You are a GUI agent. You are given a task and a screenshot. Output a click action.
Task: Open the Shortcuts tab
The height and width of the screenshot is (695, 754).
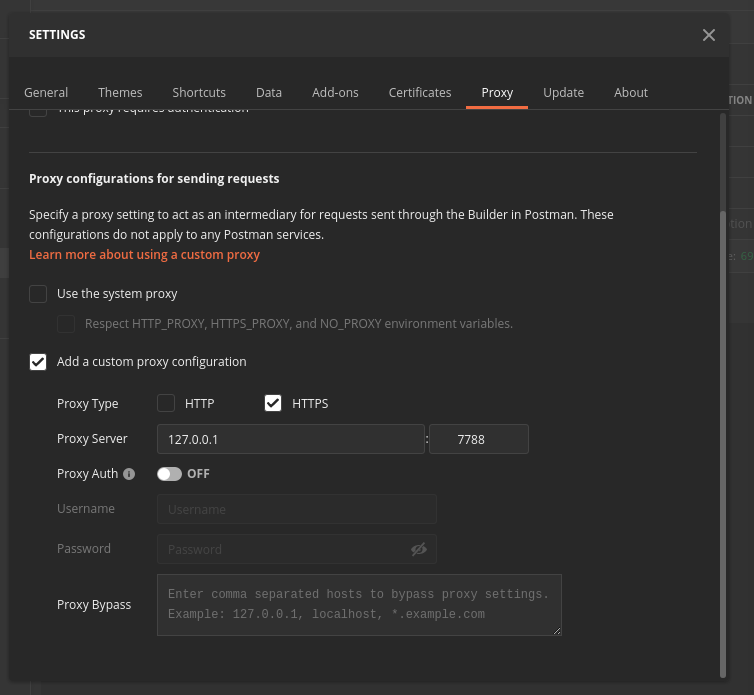199,92
